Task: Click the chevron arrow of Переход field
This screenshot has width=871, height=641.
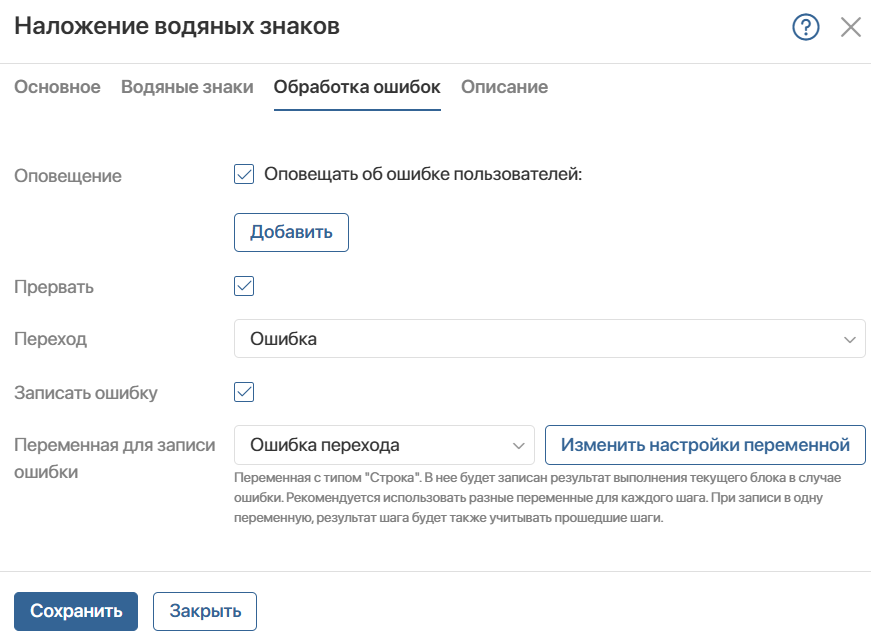Action: [849, 339]
